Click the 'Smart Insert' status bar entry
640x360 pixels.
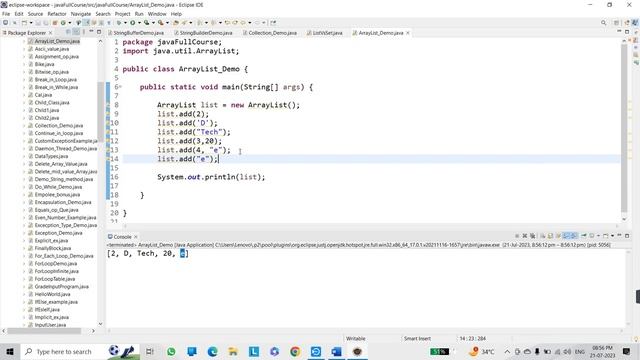pos(417,338)
